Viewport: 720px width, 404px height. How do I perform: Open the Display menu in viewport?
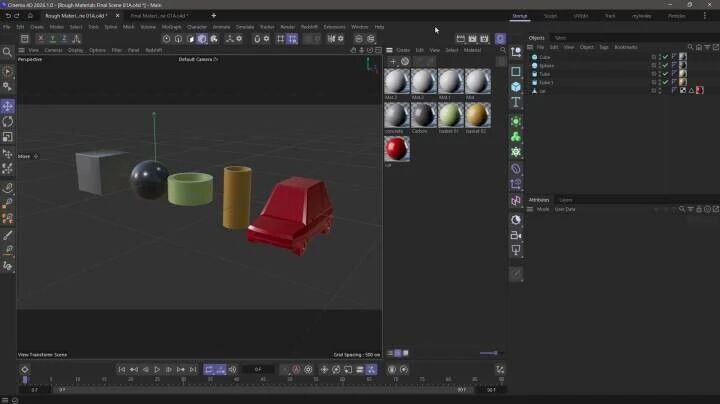click(x=75, y=49)
